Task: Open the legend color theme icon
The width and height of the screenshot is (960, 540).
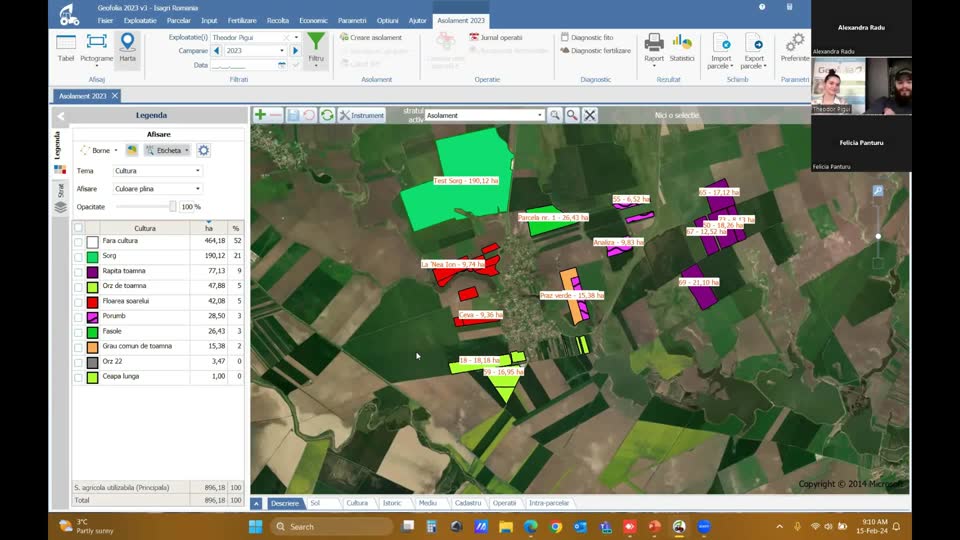Action: click(132, 150)
